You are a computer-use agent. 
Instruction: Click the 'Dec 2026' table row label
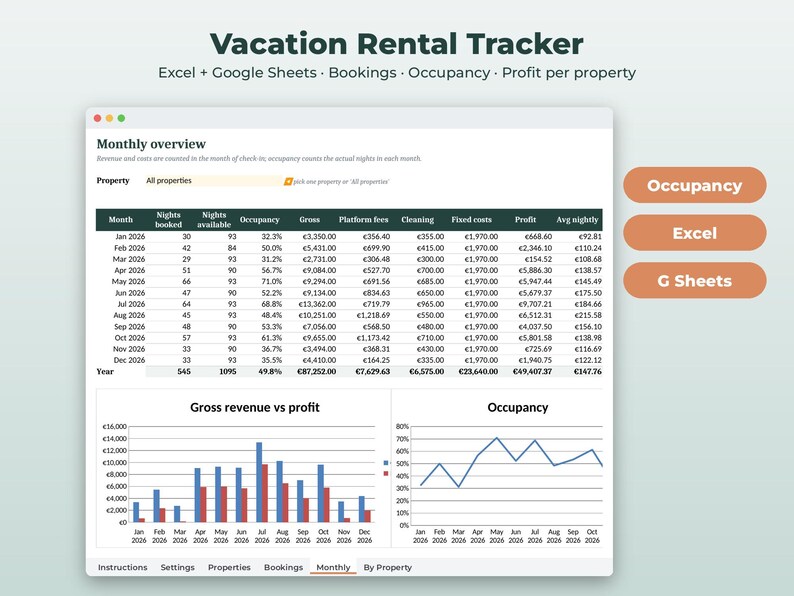point(129,361)
